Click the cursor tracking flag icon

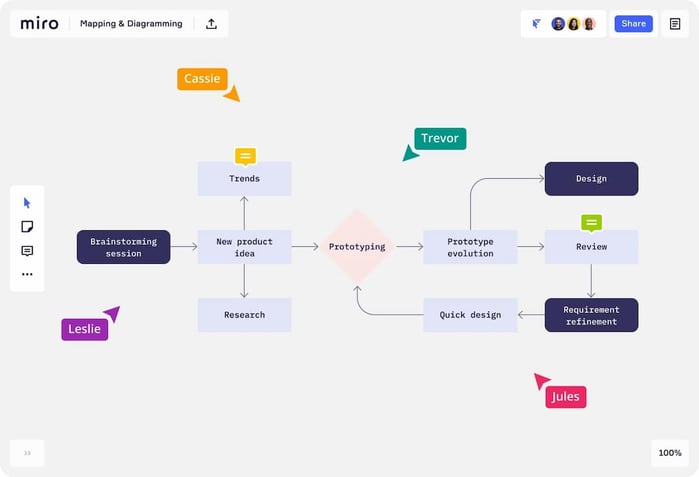pyautogui.click(x=537, y=24)
